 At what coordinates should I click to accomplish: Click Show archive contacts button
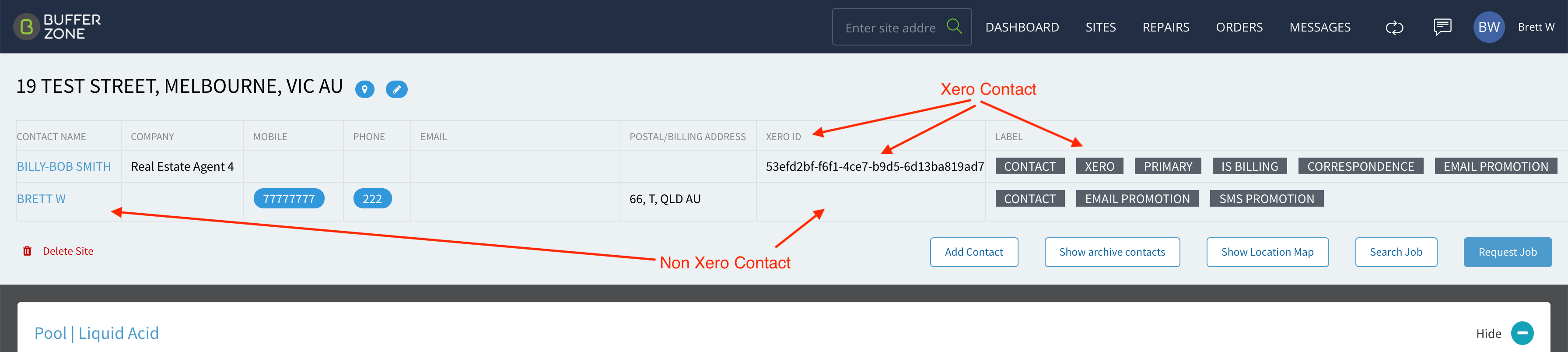pyautogui.click(x=1112, y=252)
